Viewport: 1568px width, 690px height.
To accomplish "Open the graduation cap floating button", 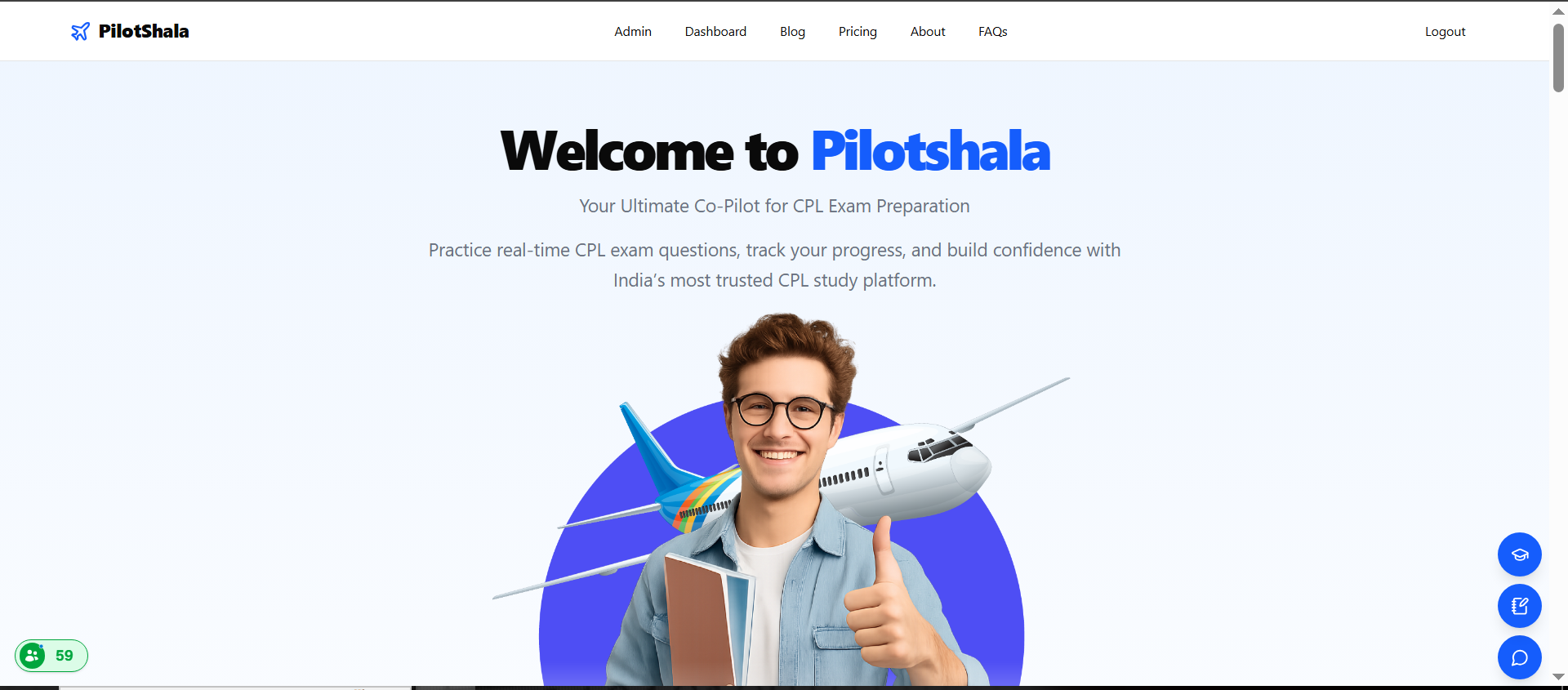I will coord(1519,554).
